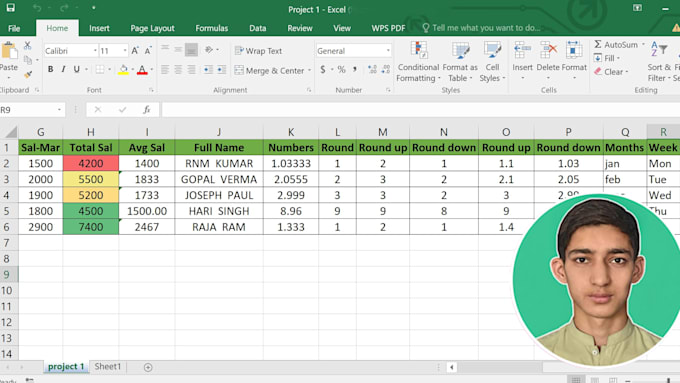Decrease decimal places
This screenshot has height=383, width=680.
pos(386,69)
